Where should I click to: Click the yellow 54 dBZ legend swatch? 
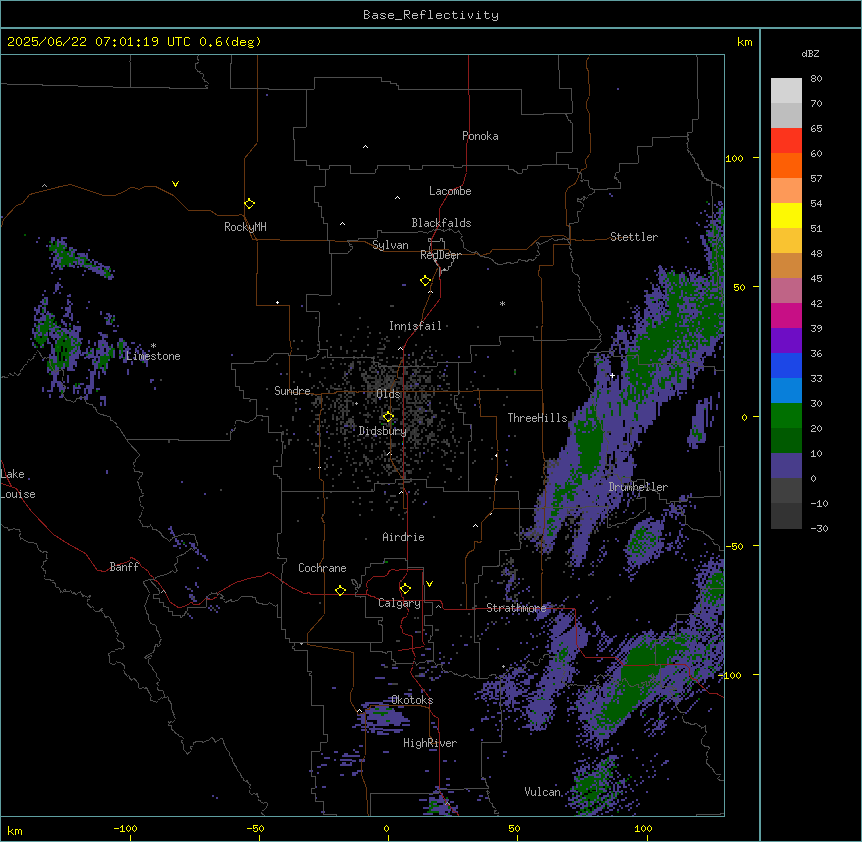[786, 215]
